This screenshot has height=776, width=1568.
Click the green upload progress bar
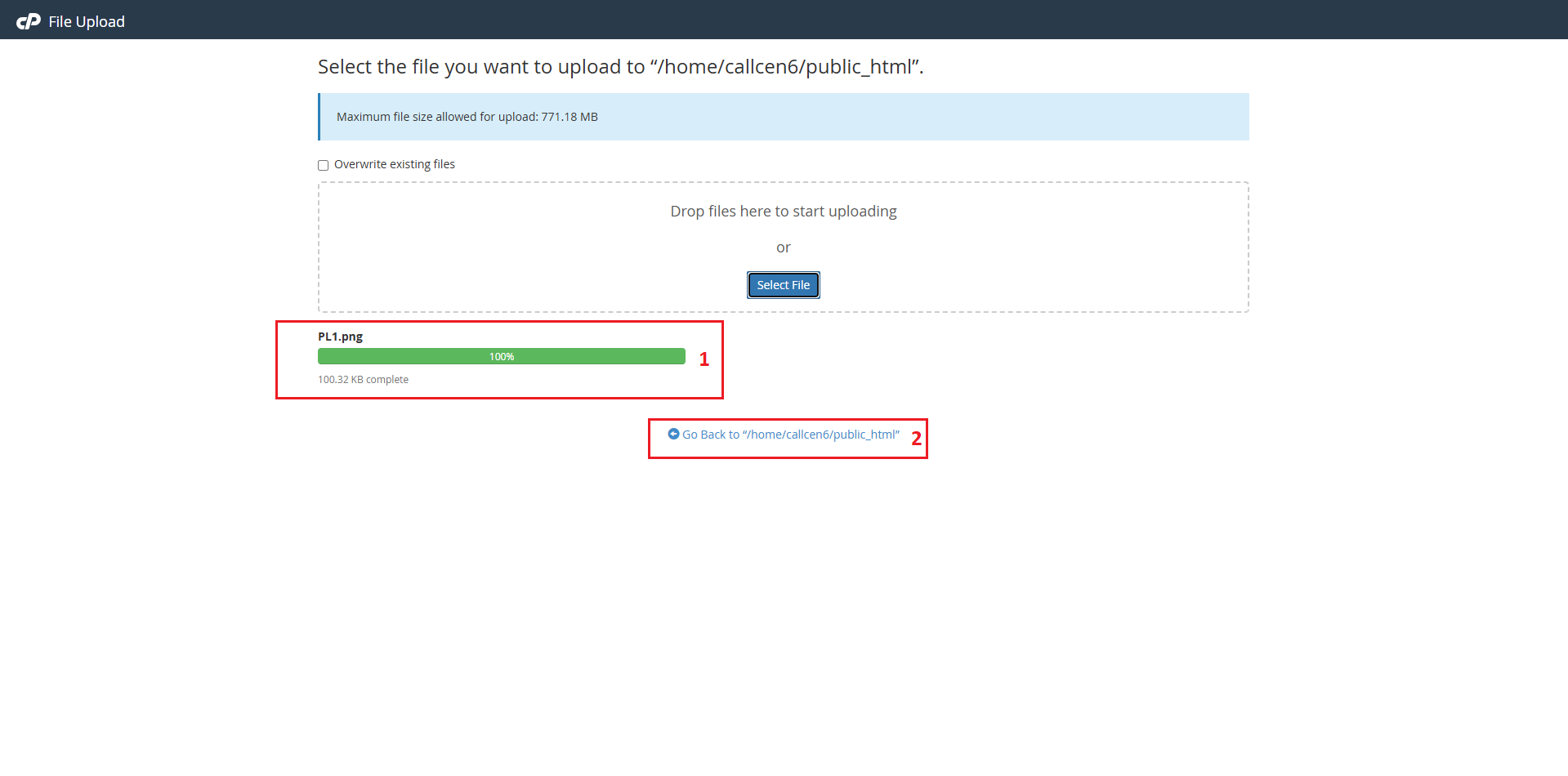(409, 356)
